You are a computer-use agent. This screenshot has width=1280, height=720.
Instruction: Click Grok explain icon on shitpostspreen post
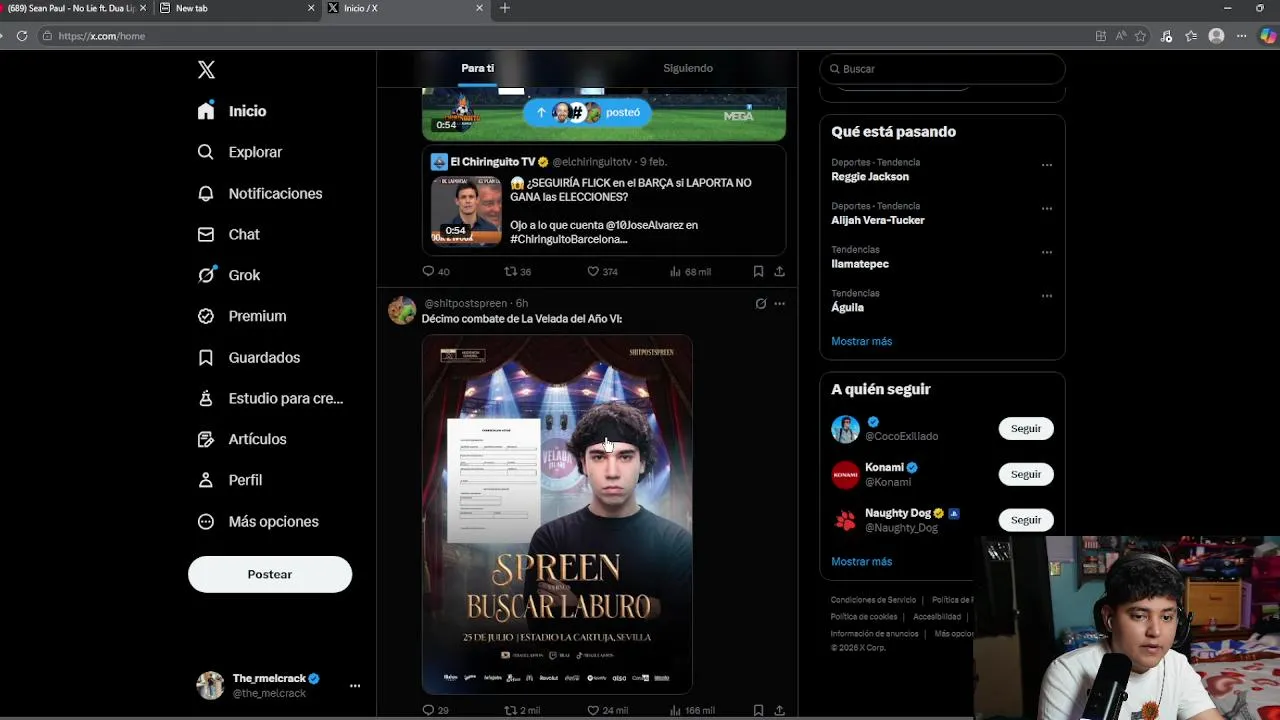pos(761,303)
